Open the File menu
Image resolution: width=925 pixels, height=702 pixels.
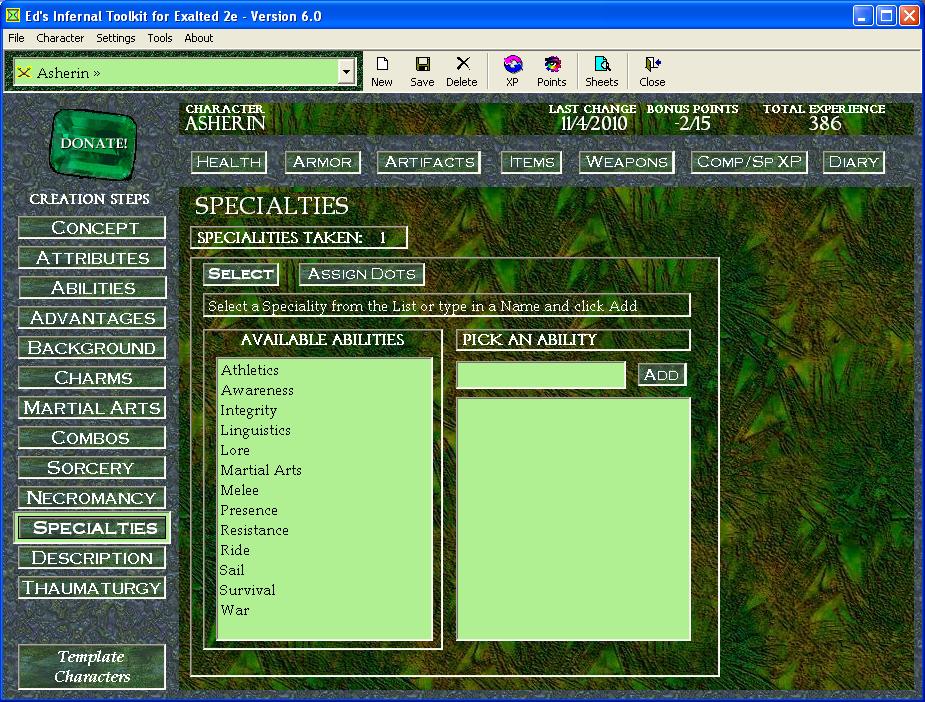pyautogui.click(x=16, y=38)
